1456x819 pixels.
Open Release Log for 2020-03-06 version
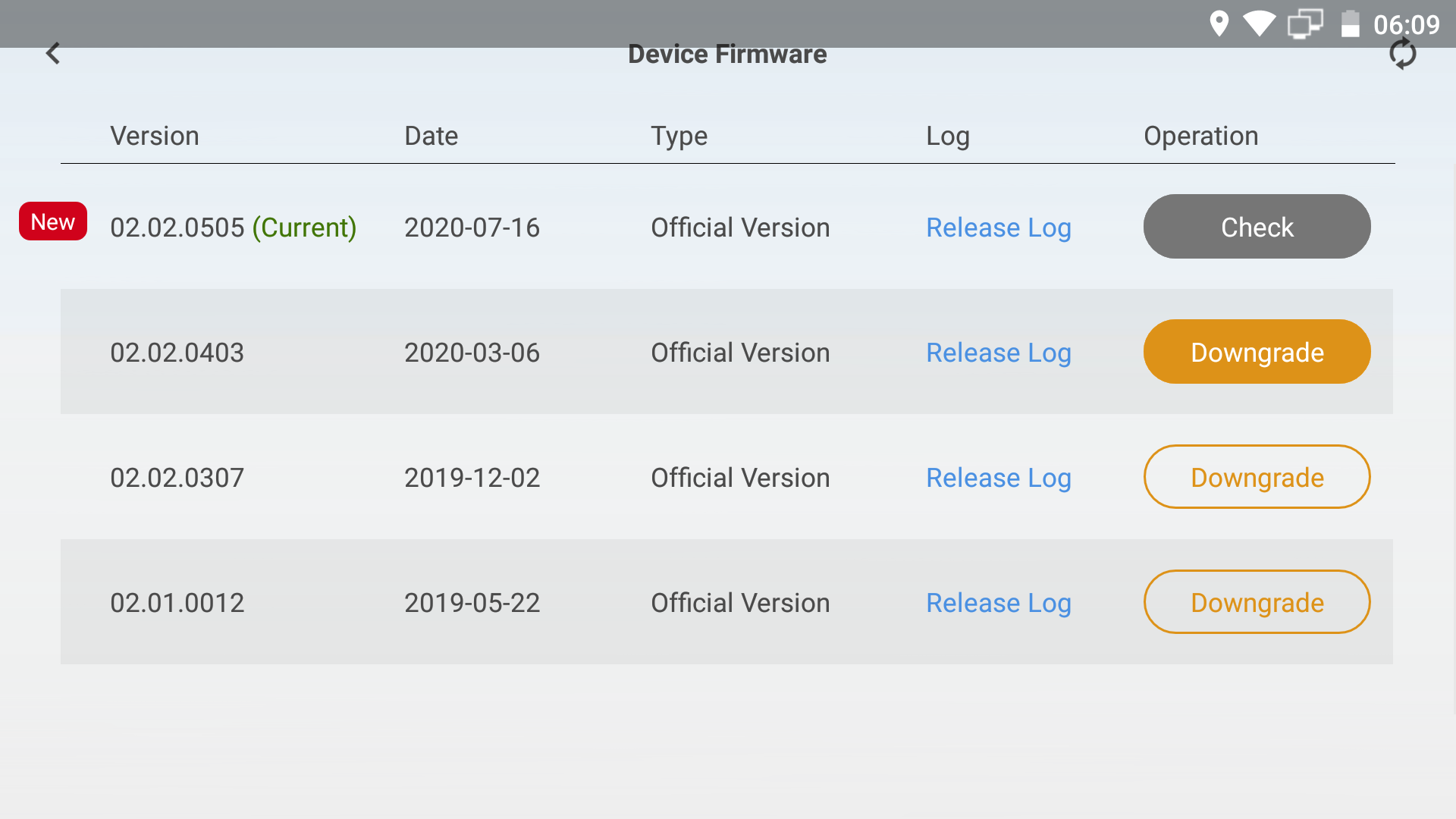(999, 353)
